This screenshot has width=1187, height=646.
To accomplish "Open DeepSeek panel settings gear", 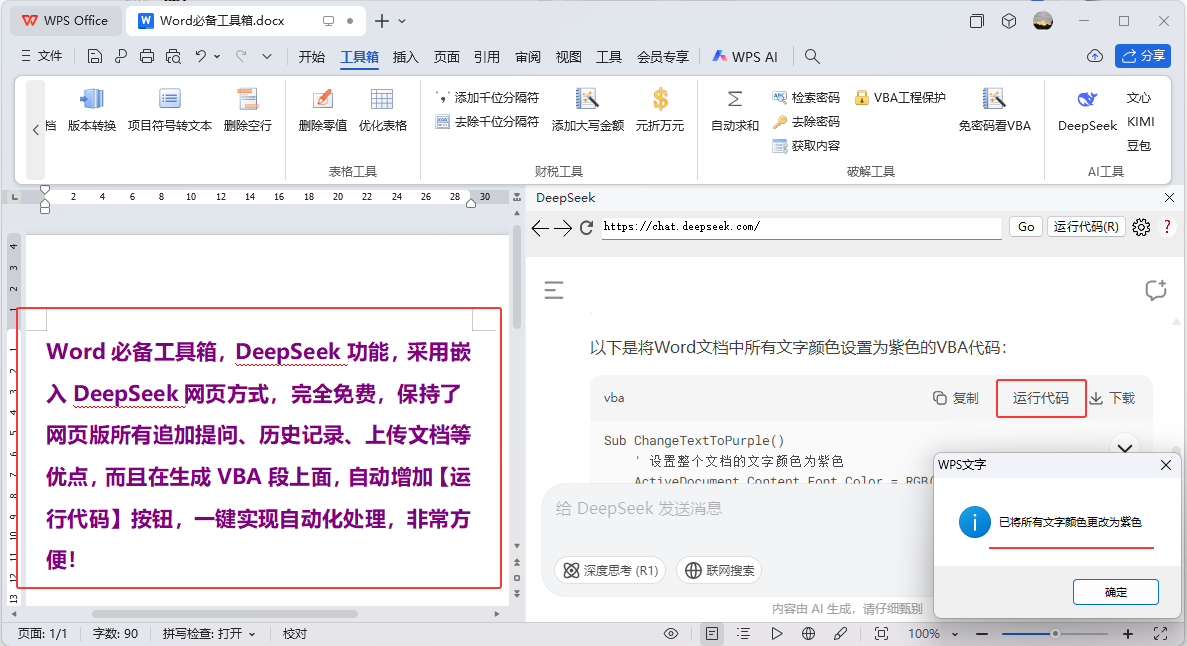I will tap(1141, 227).
